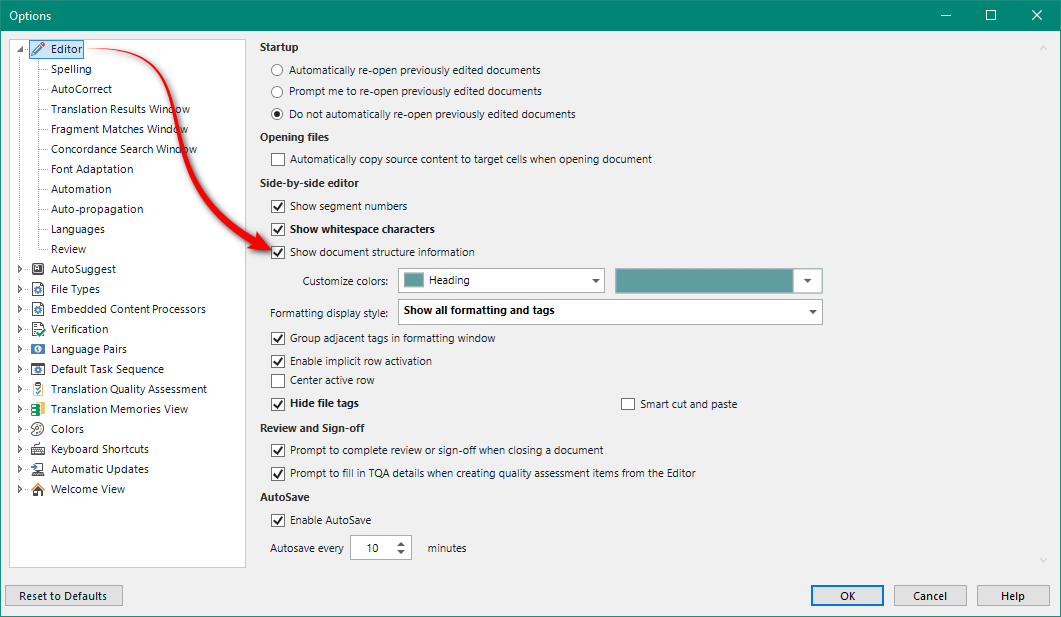Click the Language Pairs icon

coord(38,349)
